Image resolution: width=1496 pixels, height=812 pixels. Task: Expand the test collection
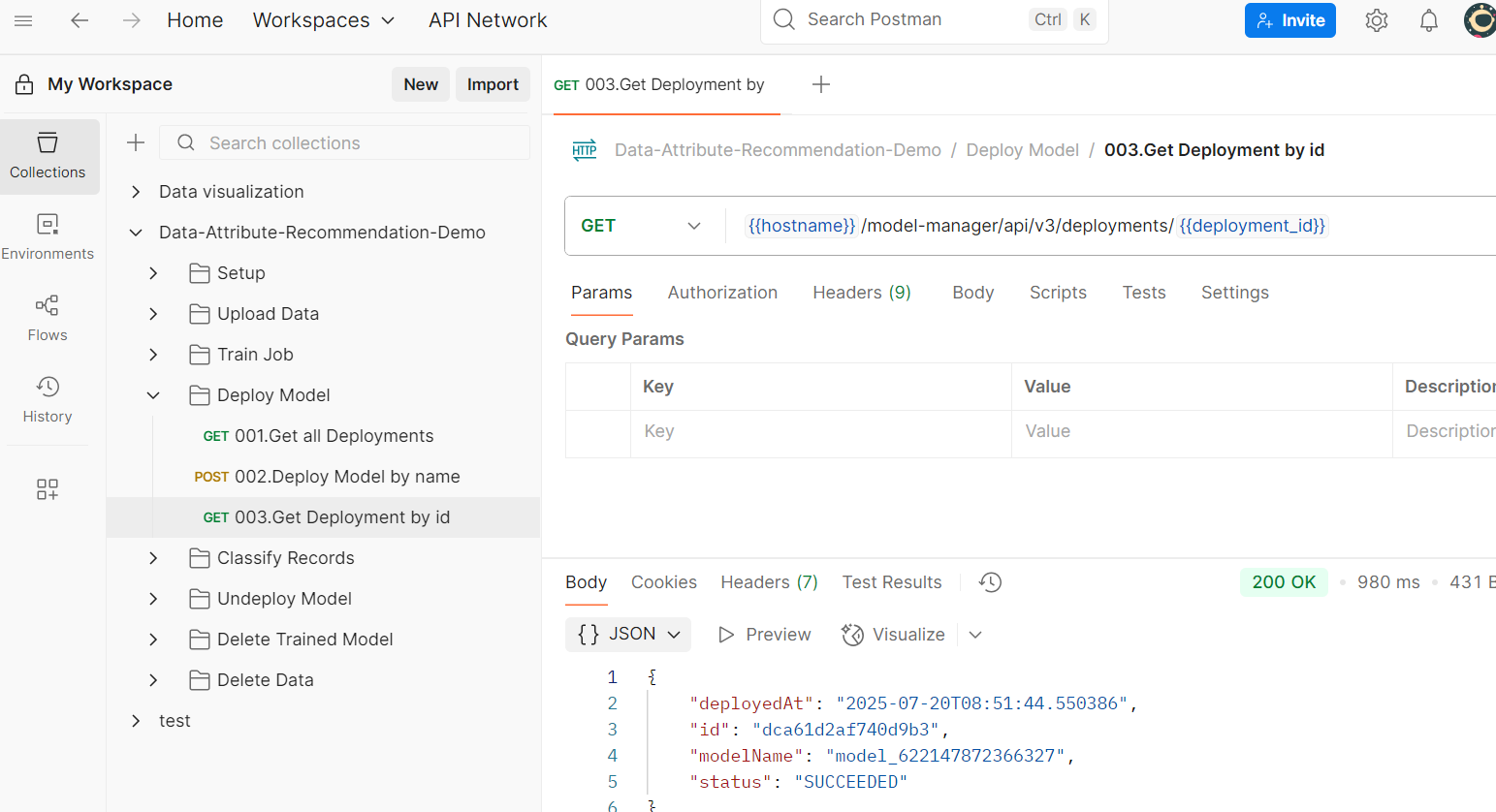[136, 721]
